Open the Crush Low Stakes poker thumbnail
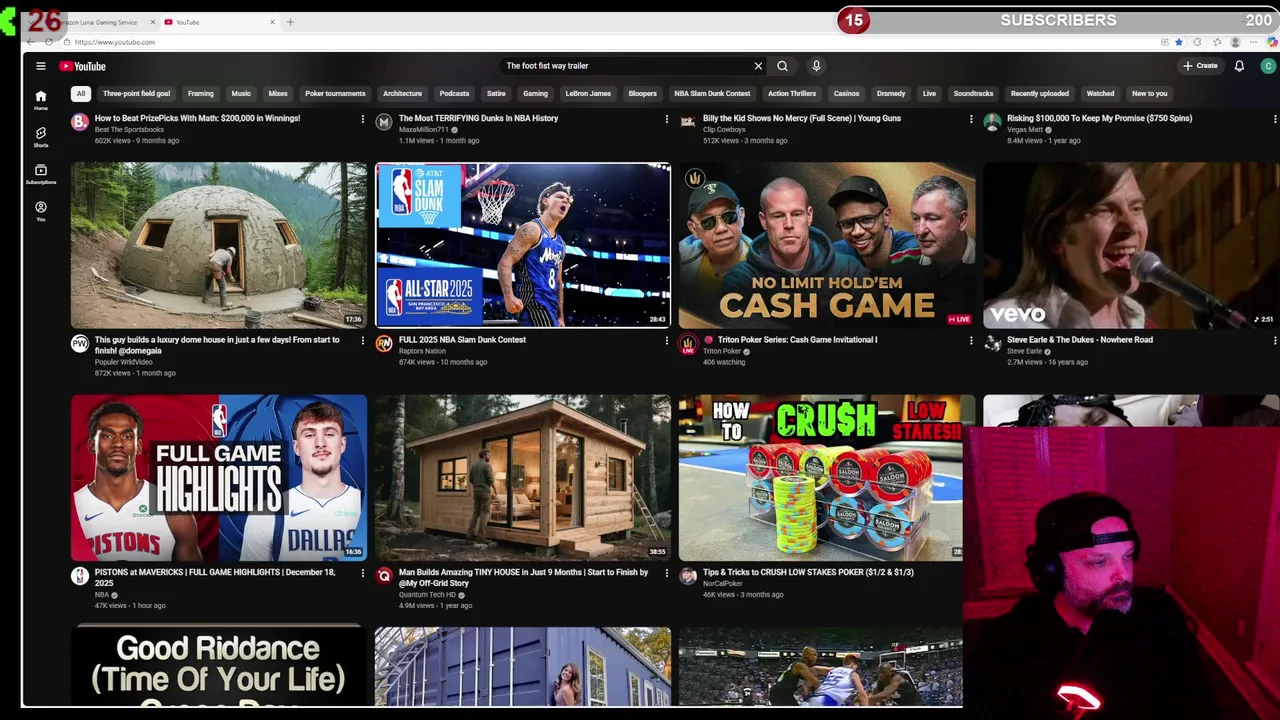1280x720 pixels. pos(821,478)
